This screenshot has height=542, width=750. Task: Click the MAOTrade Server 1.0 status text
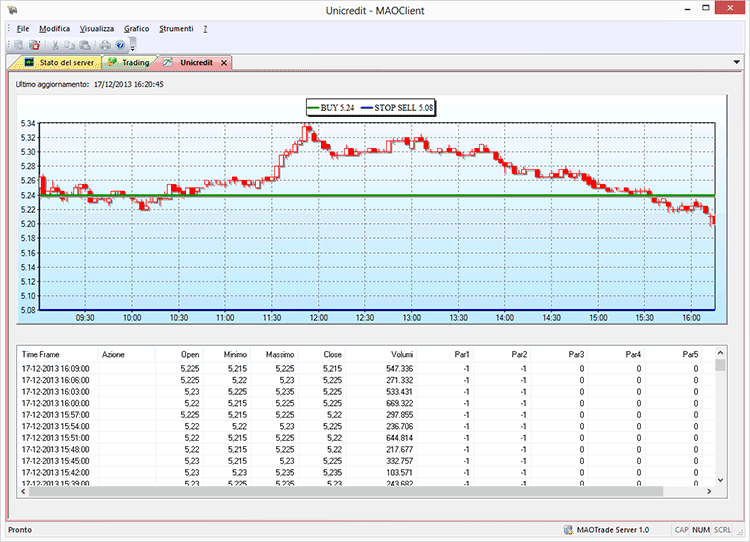[x=613, y=530]
